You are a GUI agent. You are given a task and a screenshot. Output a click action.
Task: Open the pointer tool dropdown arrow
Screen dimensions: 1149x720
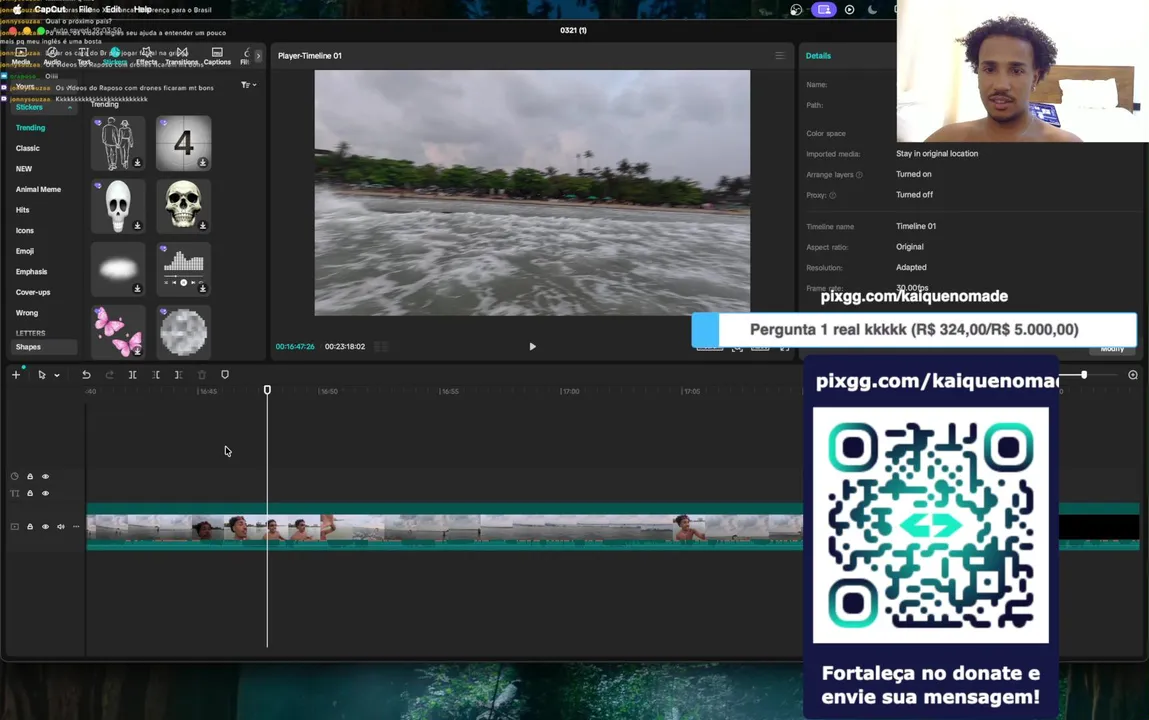pyautogui.click(x=57, y=376)
